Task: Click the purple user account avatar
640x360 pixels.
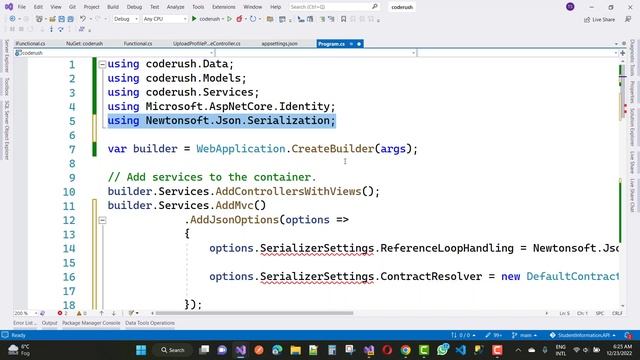Action: pyautogui.click(x=570, y=7)
